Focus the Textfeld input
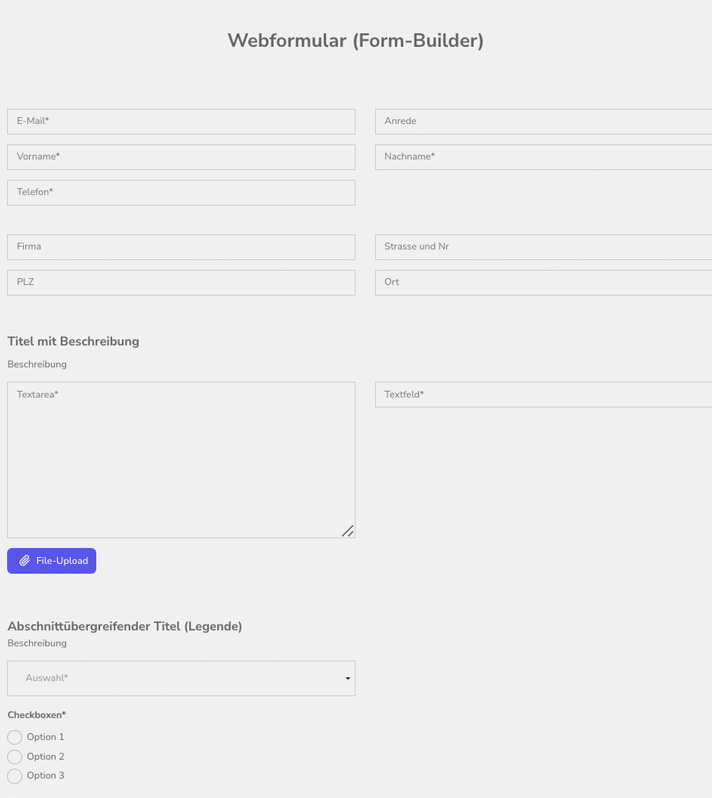The height and width of the screenshot is (798, 712). pos(543,395)
